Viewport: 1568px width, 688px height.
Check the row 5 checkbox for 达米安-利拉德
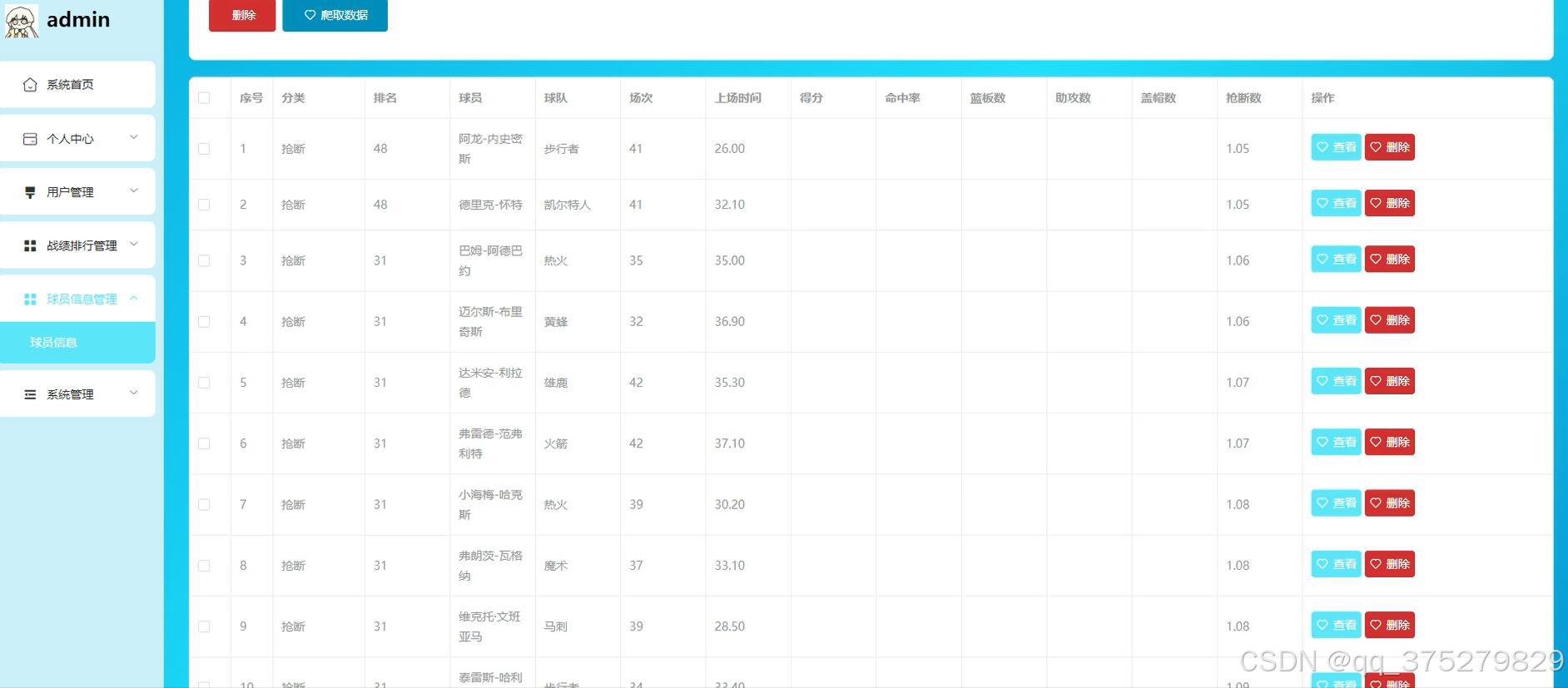(204, 383)
